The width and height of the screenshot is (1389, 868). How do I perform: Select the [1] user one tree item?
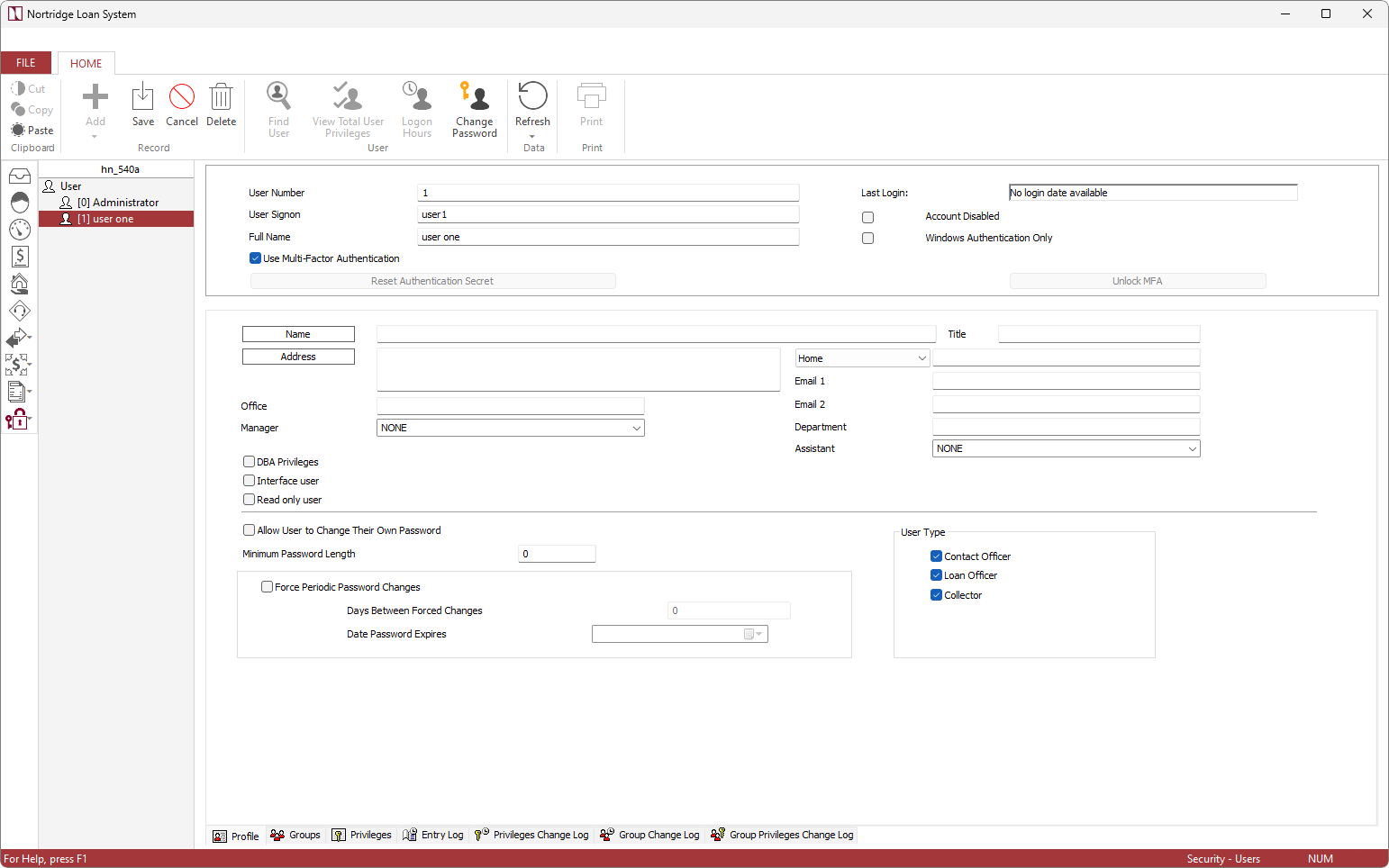[x=116, y=219]
